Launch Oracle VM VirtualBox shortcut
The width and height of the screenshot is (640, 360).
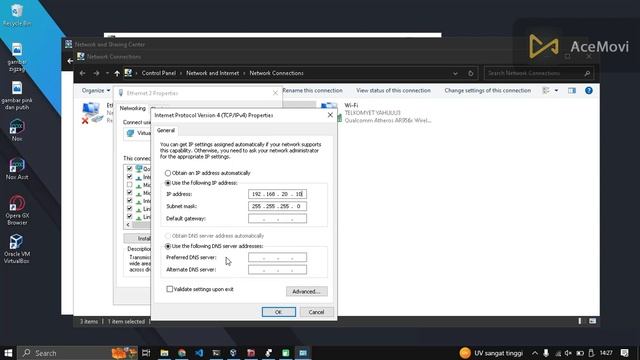tap(17, 249)
